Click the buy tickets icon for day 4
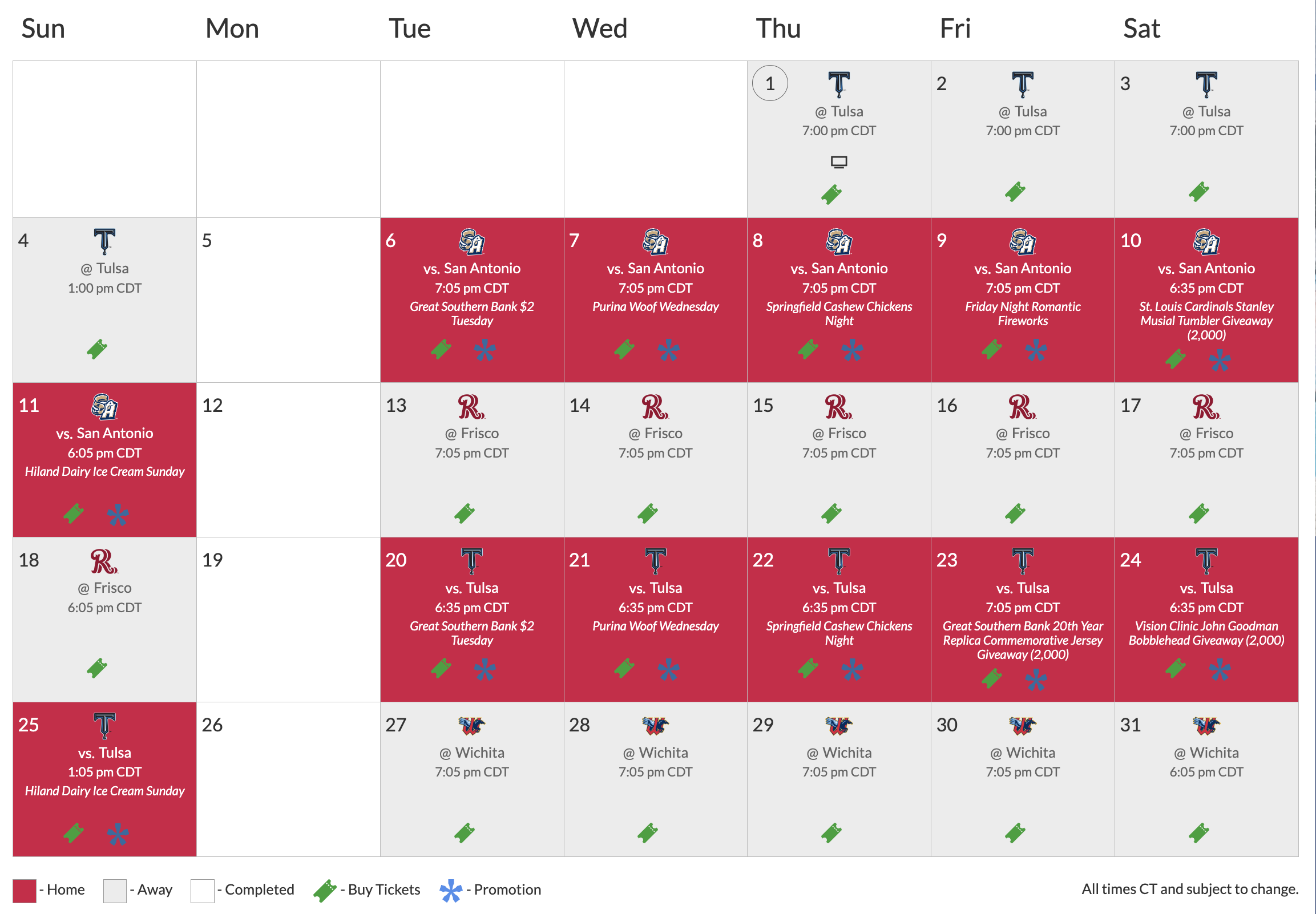Image resolution: width=1316 pixels, height=914 pixels. (97, 349)
